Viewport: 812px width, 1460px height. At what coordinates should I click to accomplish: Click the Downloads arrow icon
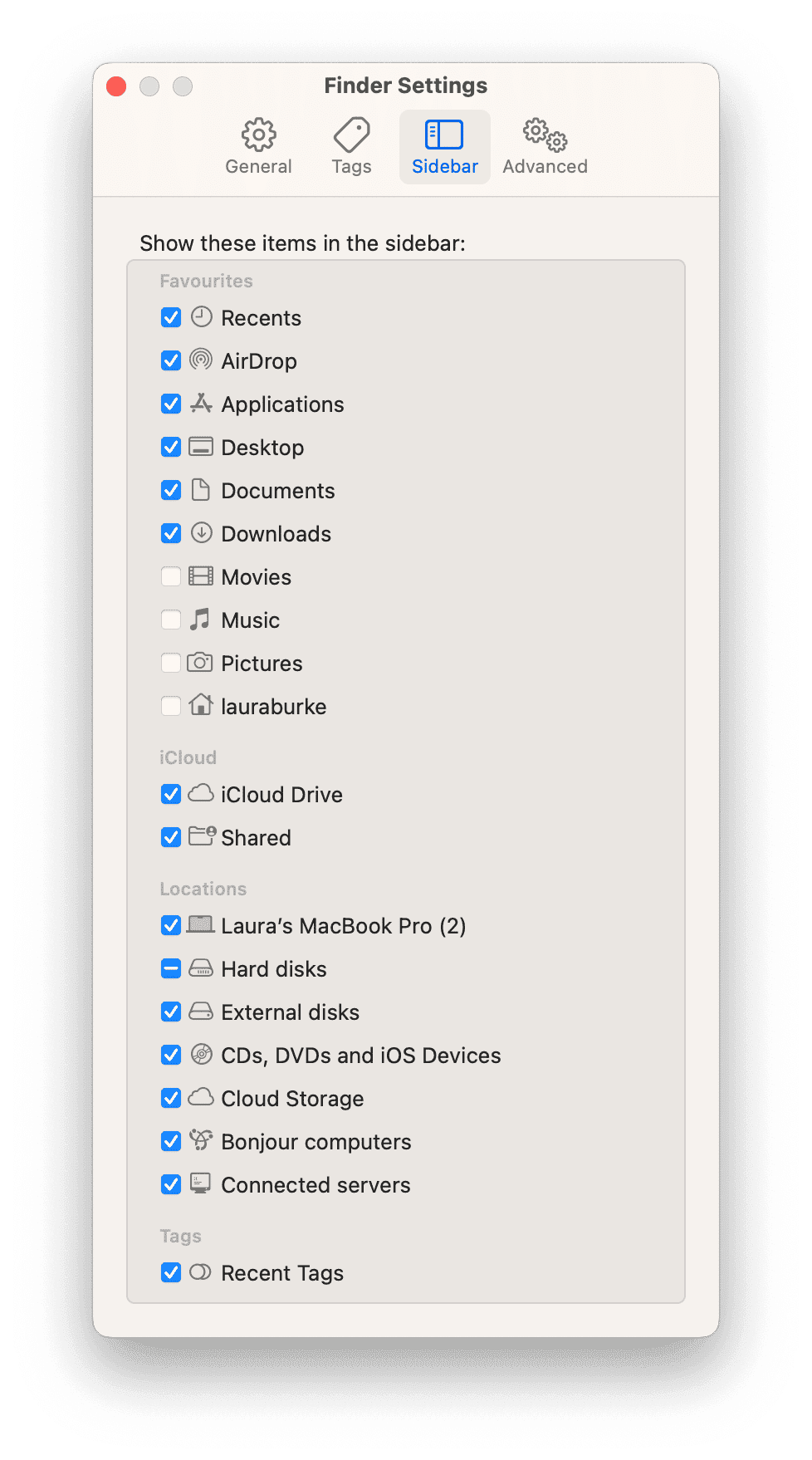[x=200, y=533]
